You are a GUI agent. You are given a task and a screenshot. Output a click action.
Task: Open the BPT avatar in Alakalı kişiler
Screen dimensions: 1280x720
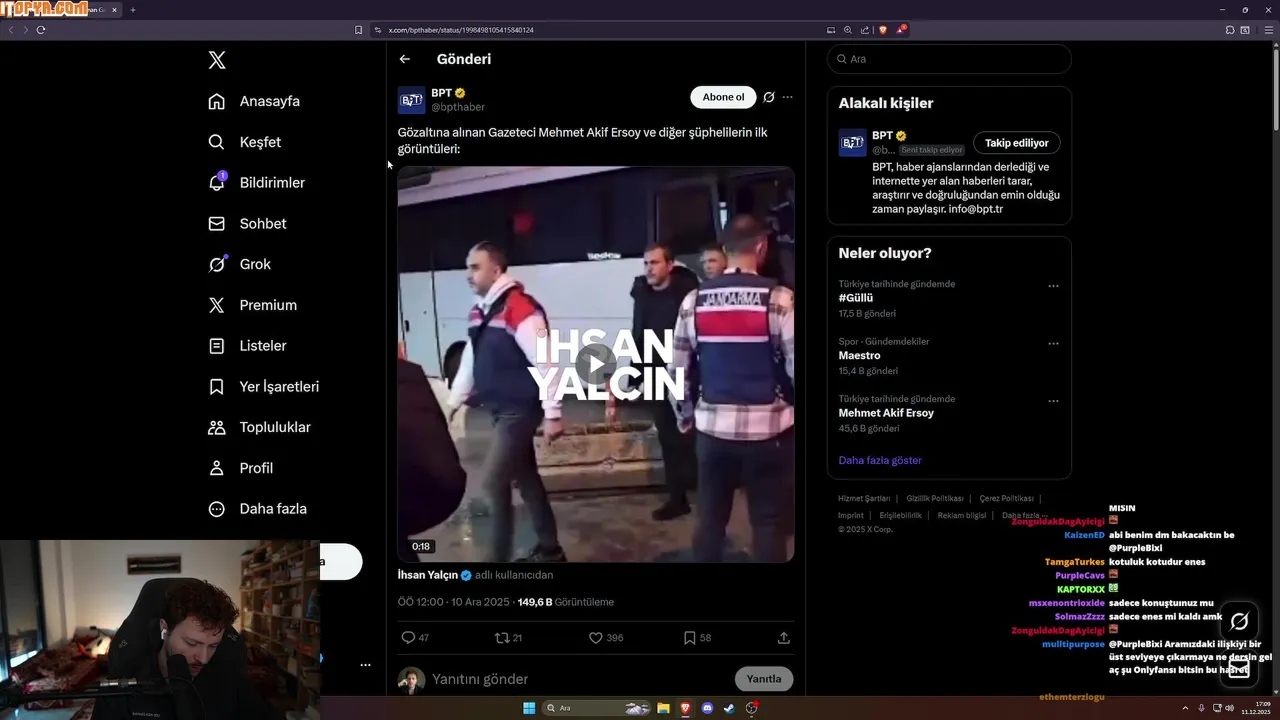click(852, 143)
